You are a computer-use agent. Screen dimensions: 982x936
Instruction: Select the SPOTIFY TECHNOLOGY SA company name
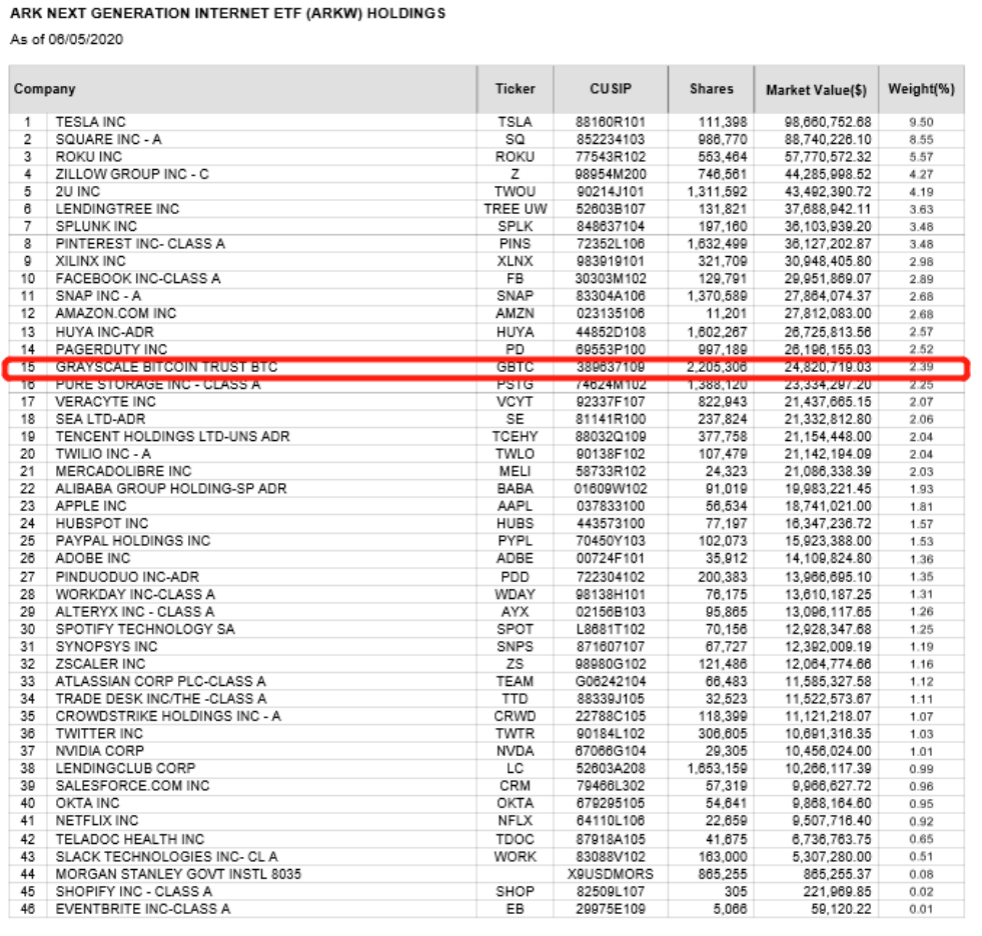(145, 630)
